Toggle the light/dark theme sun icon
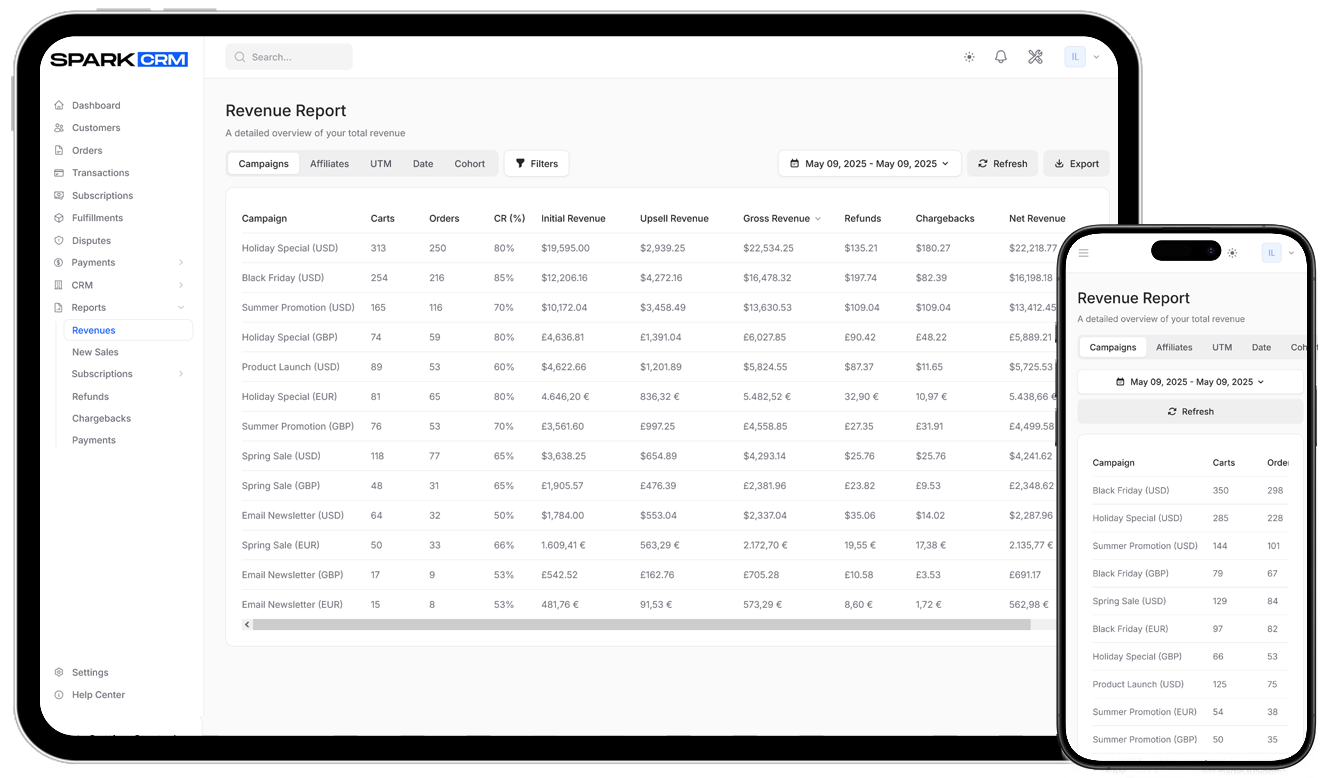The height and width of the screenshot is (778, 1330). [969, 57]
